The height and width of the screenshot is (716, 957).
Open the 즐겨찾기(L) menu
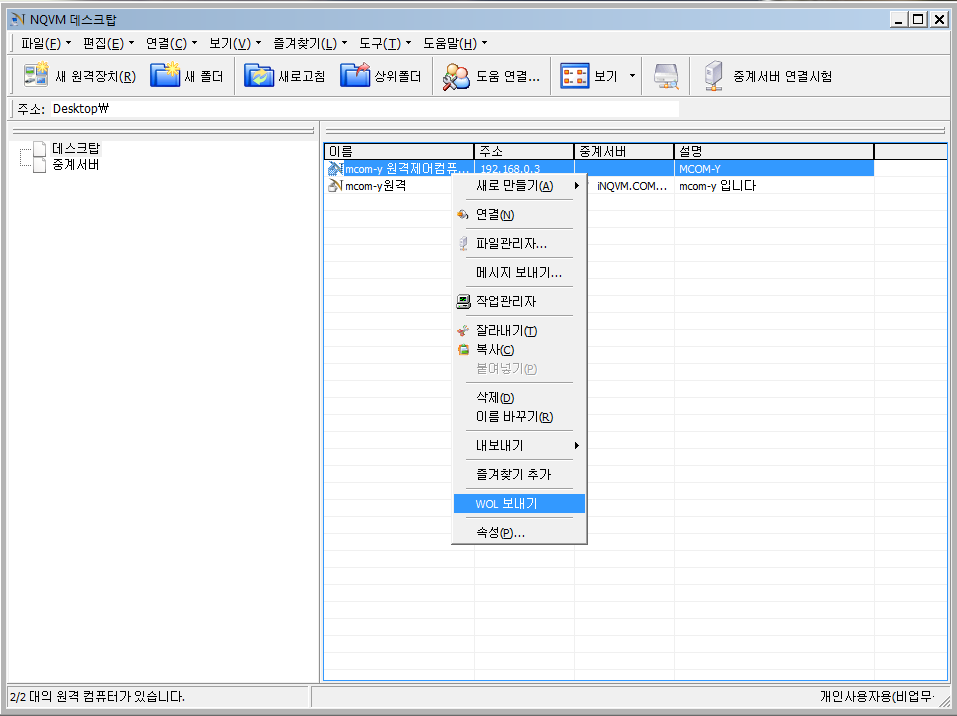coord(310,43)
